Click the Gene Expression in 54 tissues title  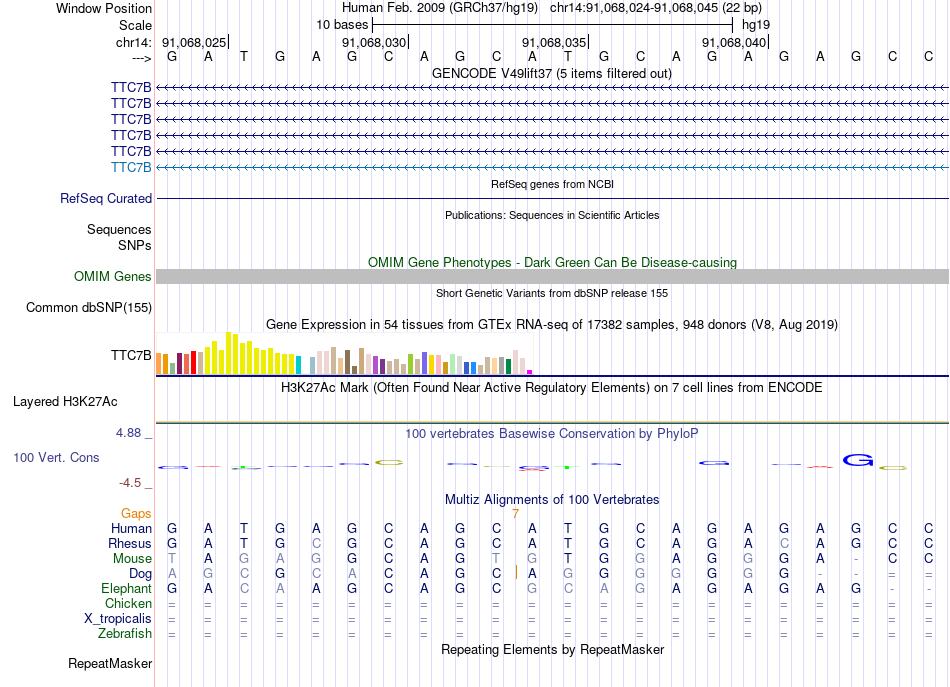[552, 325]
